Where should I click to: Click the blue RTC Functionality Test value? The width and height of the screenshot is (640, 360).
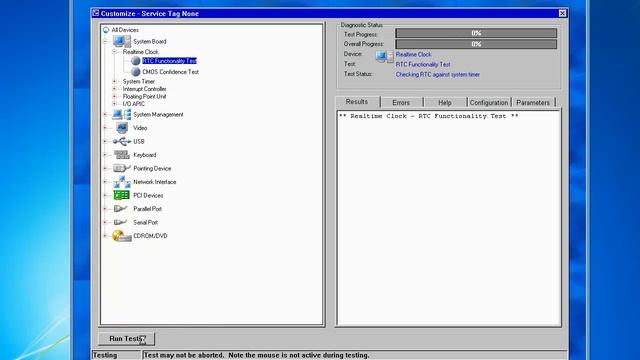pos(423,64)
